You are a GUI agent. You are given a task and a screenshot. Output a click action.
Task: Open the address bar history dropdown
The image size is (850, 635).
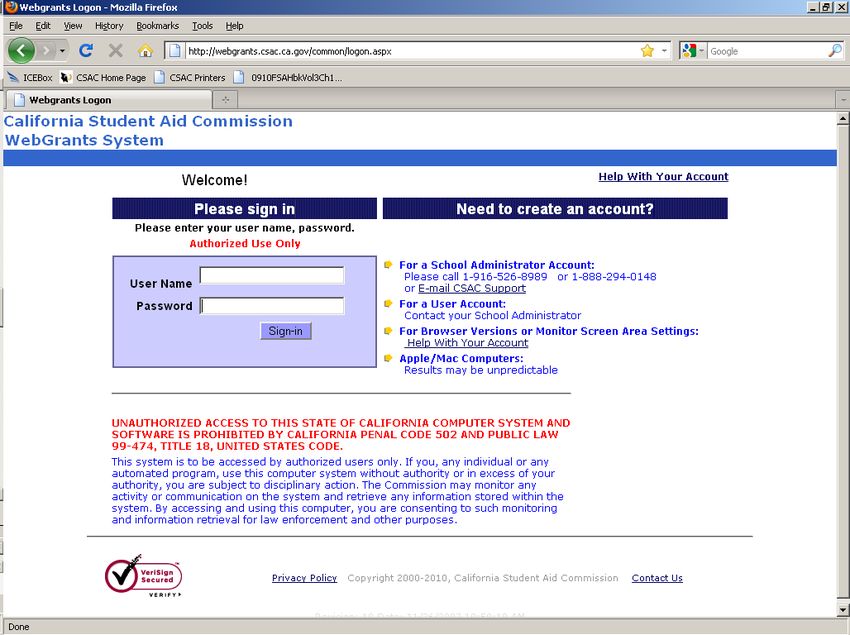664,51
